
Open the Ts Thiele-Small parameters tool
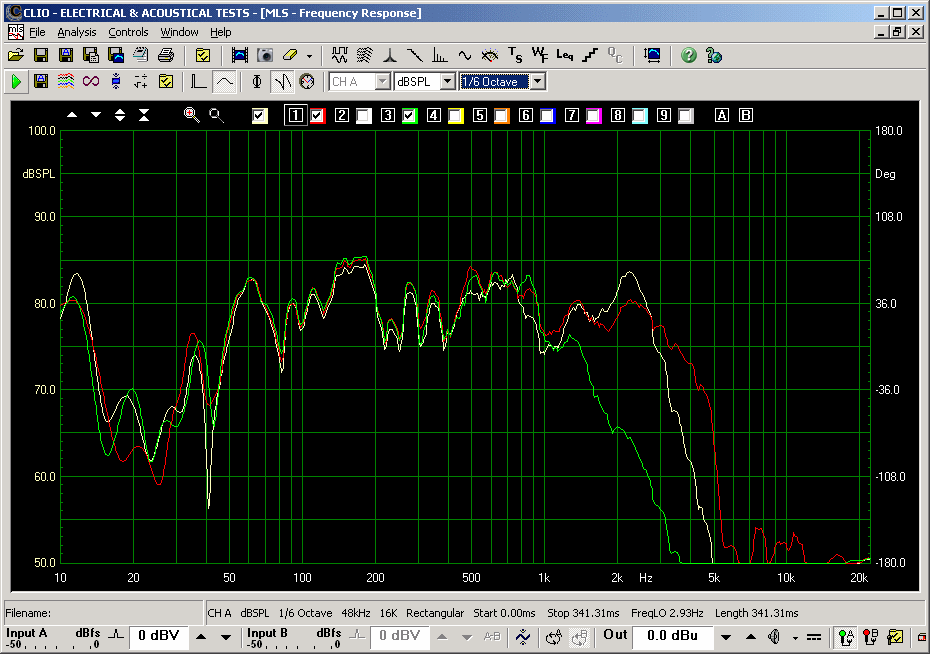point(515,55)
